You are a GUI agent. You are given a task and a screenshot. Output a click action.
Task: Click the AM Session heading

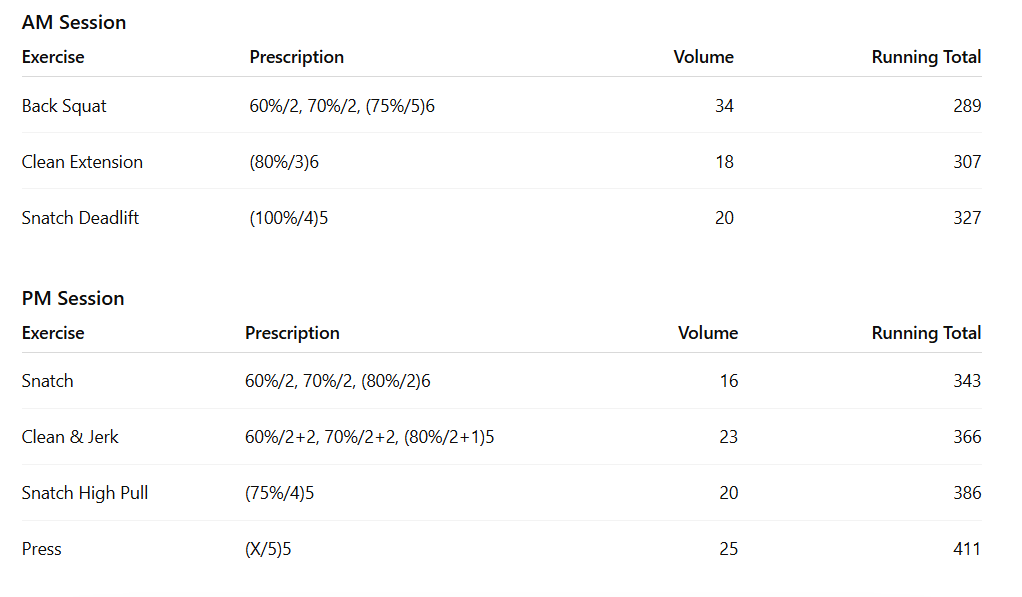(x=74, y=22)
